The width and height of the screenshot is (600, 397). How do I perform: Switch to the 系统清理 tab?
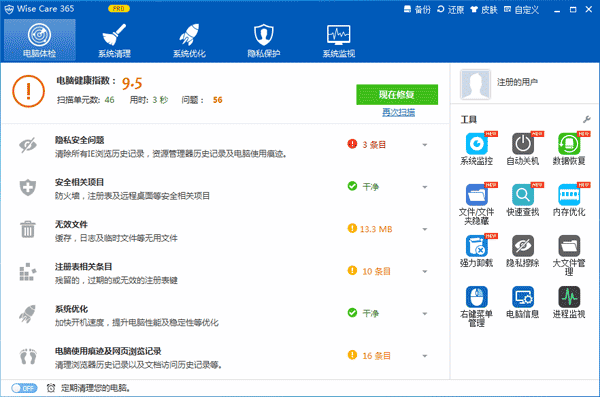pyautogui.click(x=114, y=40)
